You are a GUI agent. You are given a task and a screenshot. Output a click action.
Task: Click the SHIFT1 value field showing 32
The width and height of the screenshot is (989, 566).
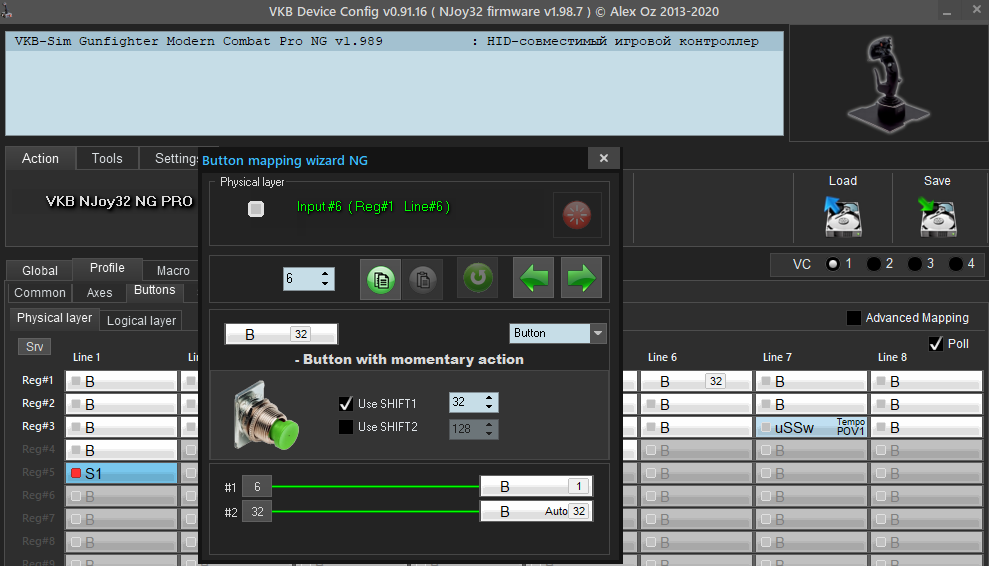click(465, 403)
